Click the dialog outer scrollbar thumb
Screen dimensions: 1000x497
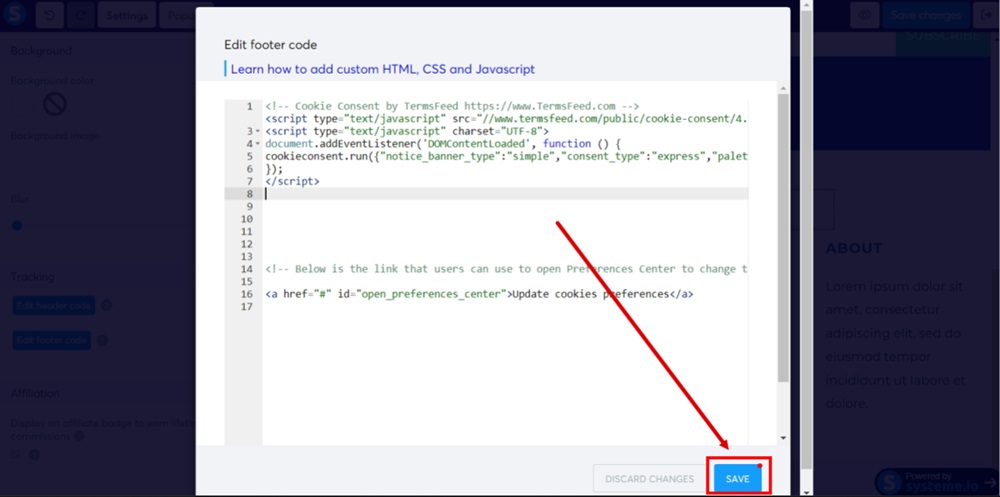[x=806, y=240]
